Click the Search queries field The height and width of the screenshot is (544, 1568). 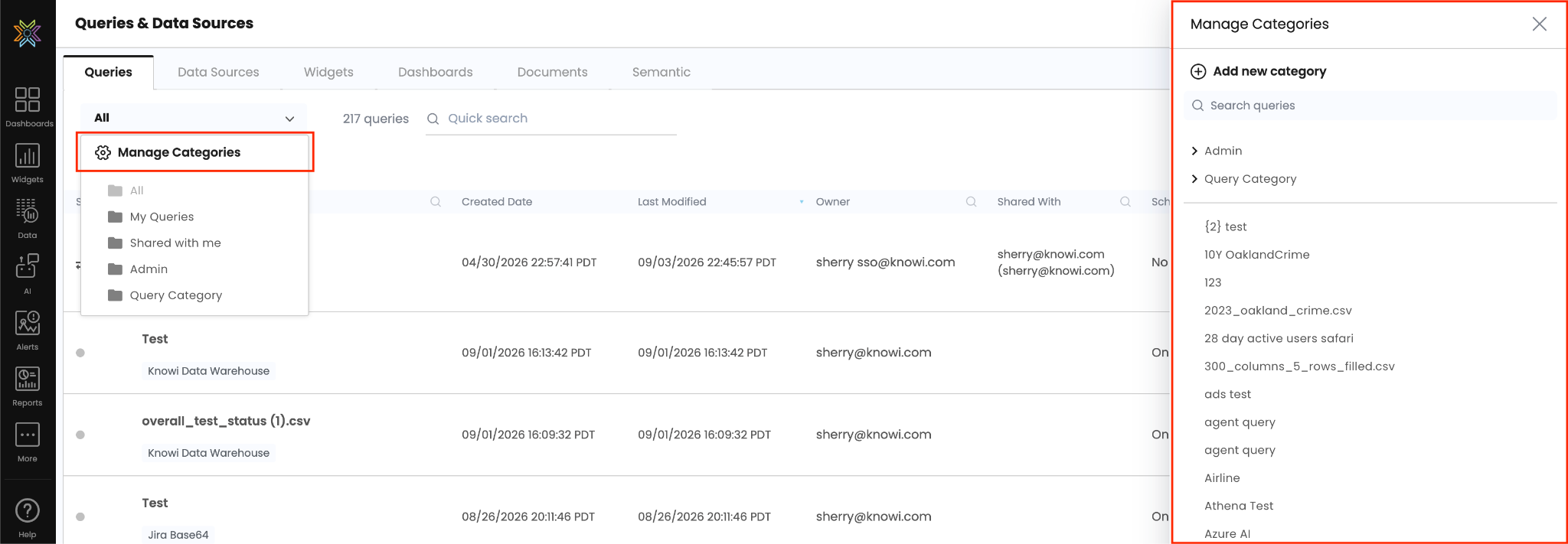click(x=1370, y=106)
